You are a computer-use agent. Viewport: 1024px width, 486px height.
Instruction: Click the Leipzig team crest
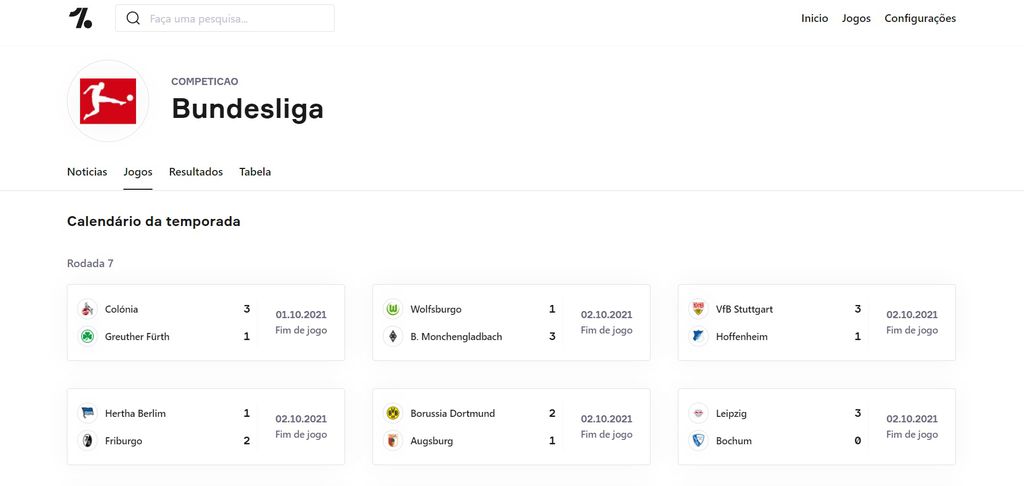(x=698, y=413)
